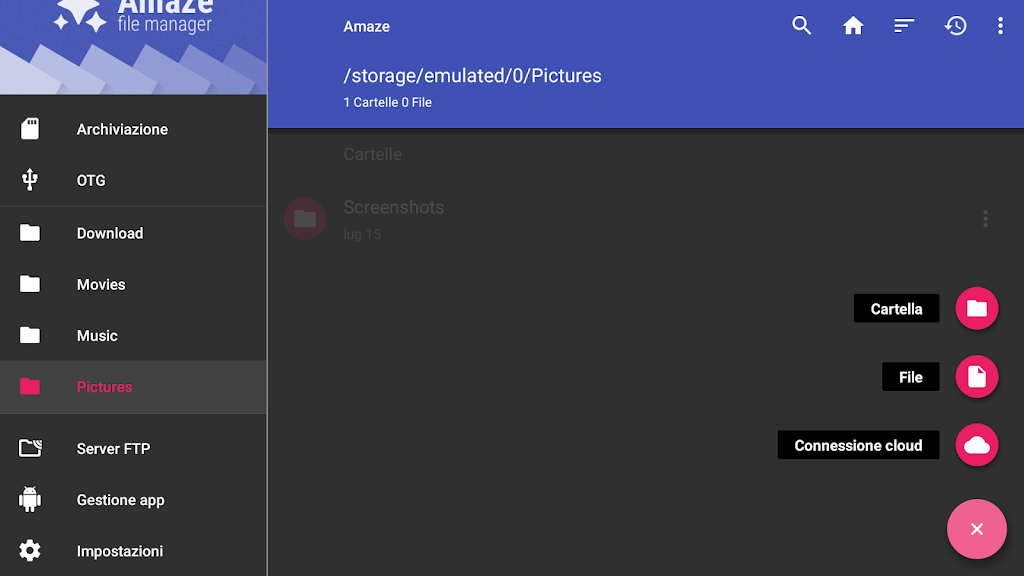This screenshot has height=576, width=1024.
Task: Click the search magnifier icon
Action: click(x=801, y=26)
